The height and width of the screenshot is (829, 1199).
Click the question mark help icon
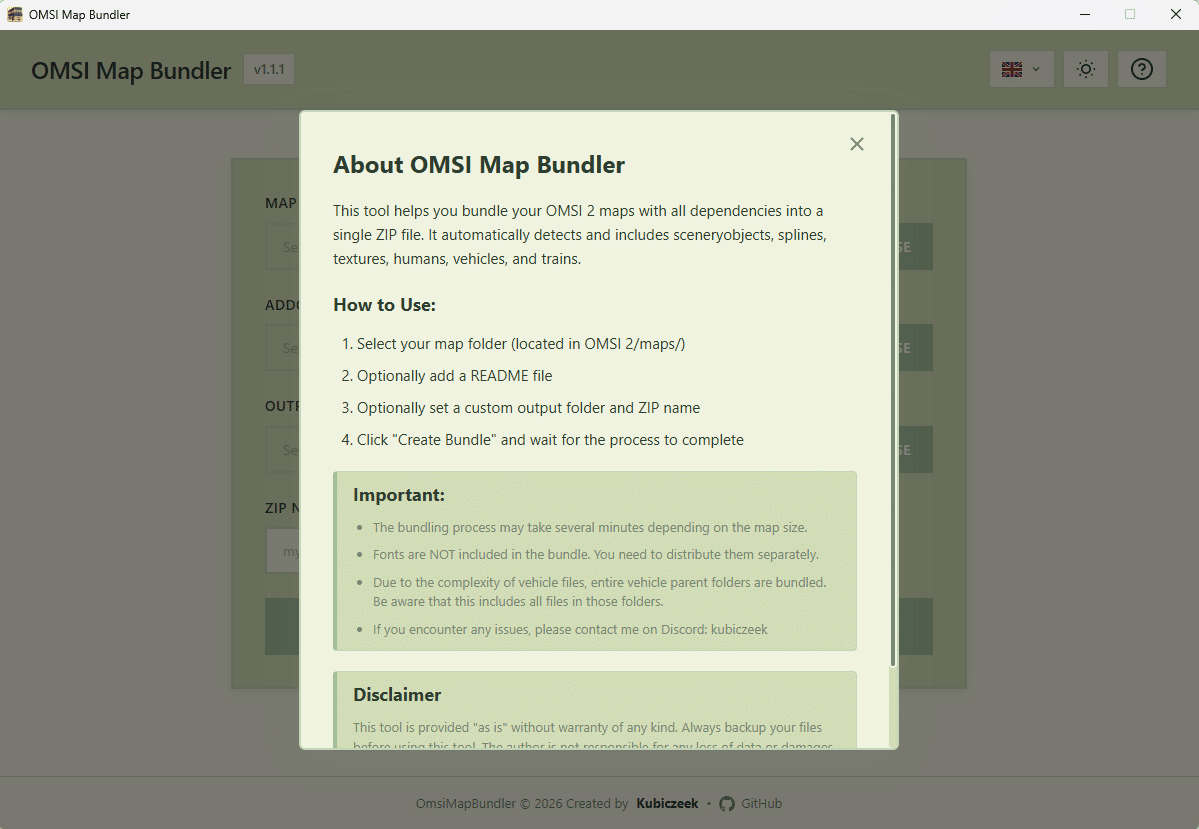tap(1141, 69)
